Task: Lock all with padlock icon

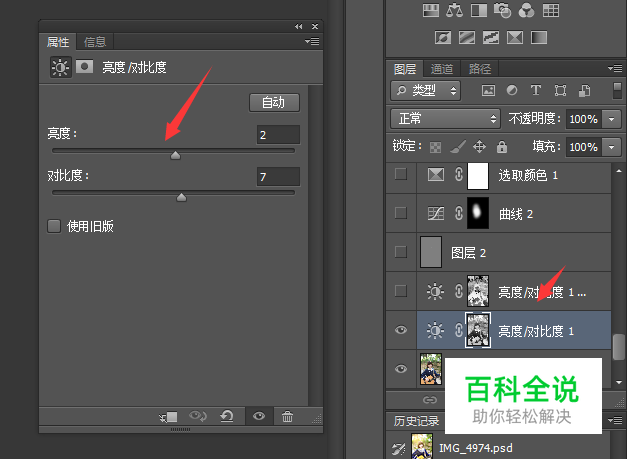Action: point(502,147)
